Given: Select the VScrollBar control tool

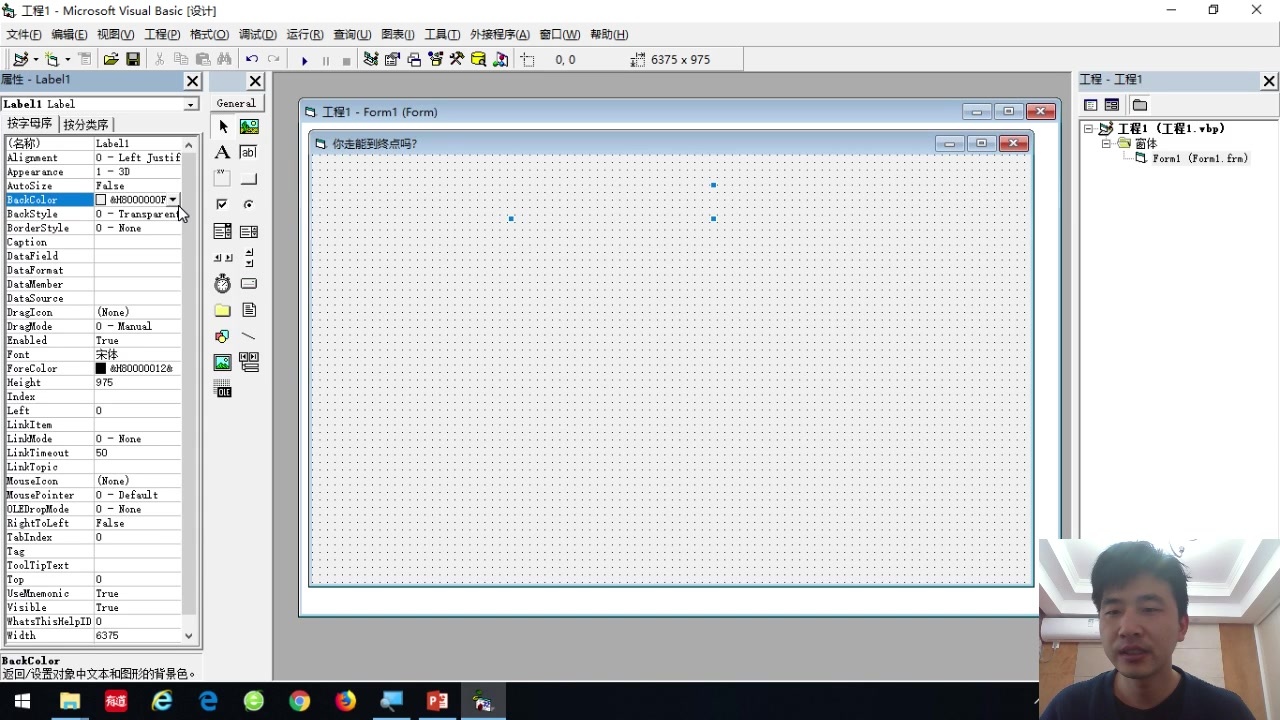Looking at the screenshot, I should [x=249, y=257].
